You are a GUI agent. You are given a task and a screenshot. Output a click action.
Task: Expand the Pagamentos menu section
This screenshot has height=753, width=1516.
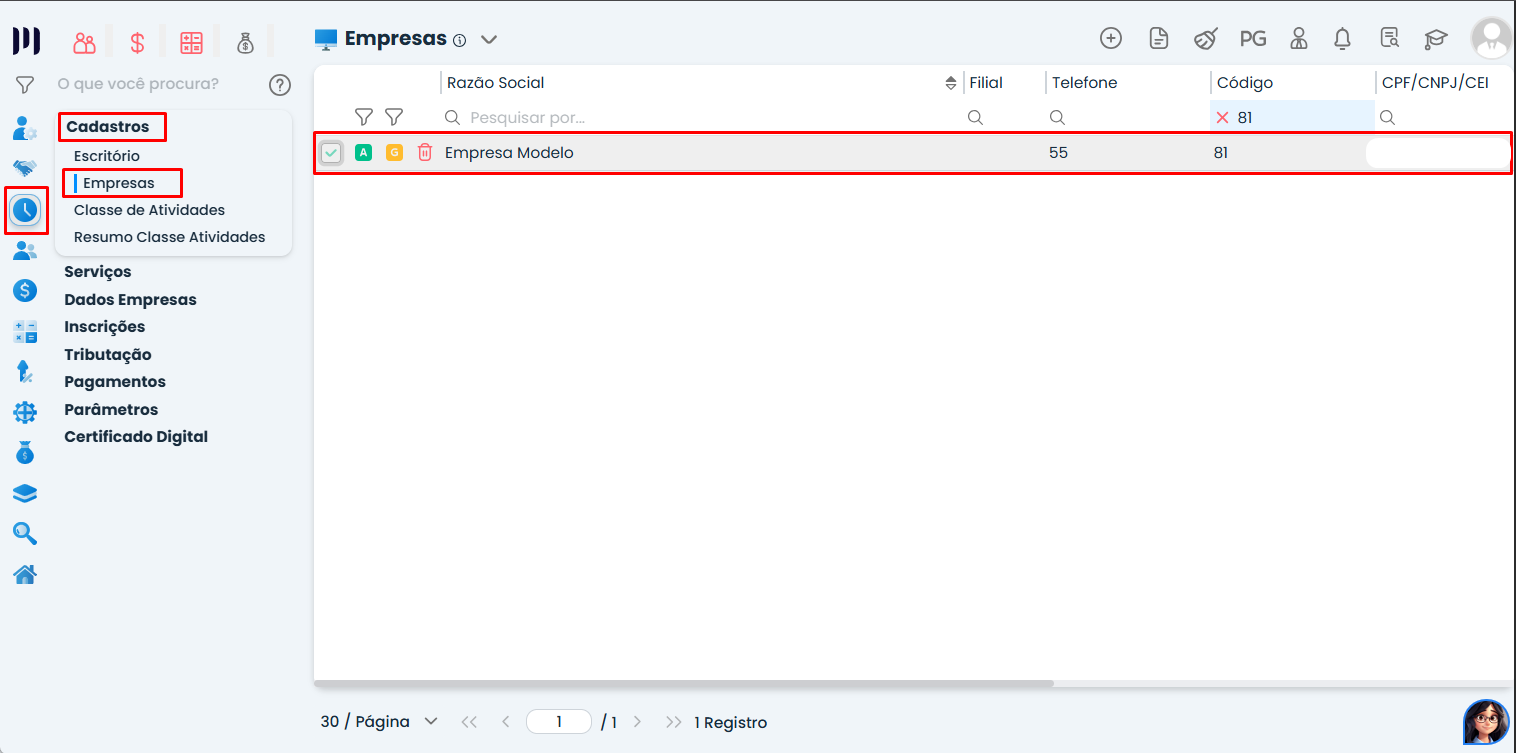pyautogui.click(x=115, y=382)
